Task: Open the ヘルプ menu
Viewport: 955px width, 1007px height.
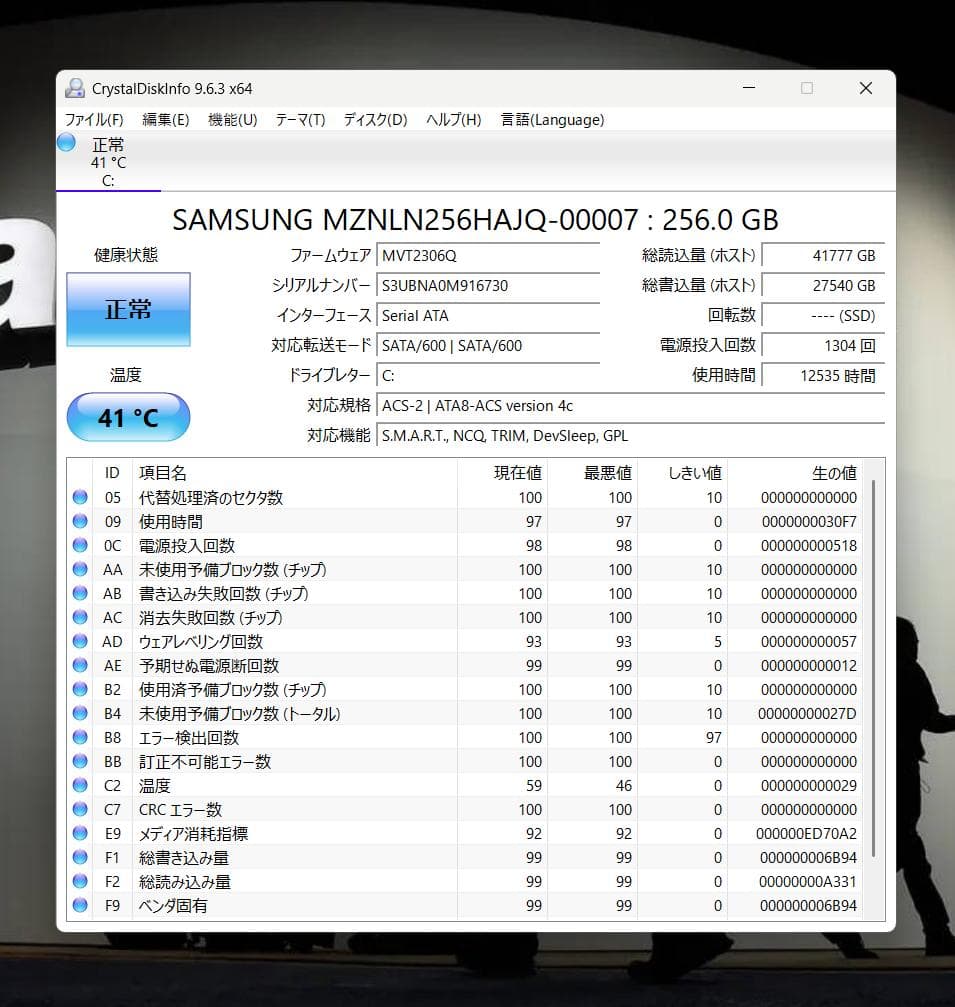Action: click(453, 120)
